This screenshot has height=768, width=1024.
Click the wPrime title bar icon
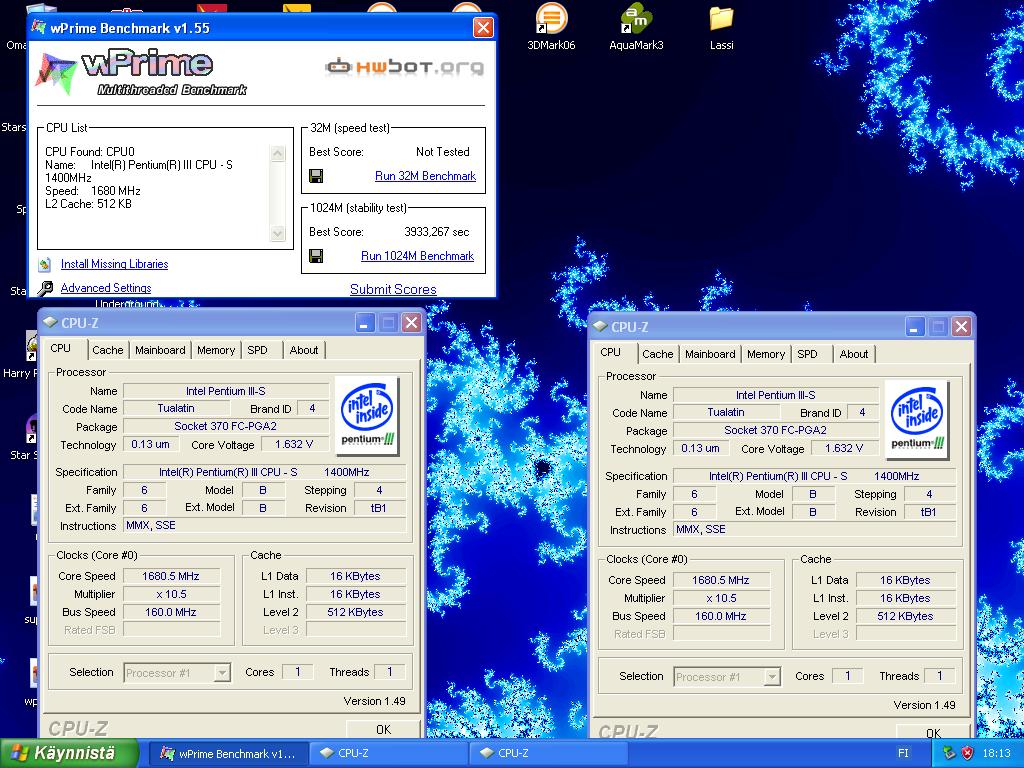[39, 27]
